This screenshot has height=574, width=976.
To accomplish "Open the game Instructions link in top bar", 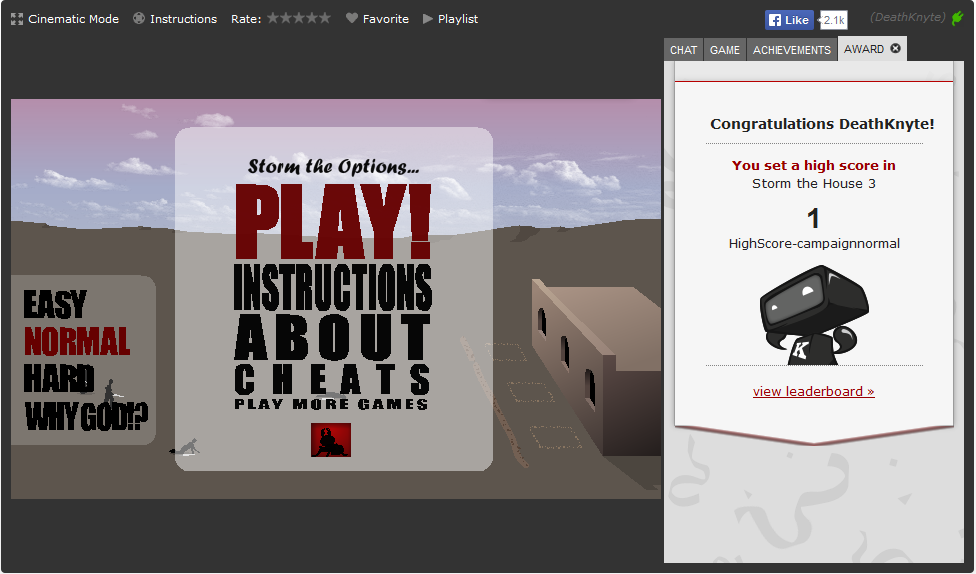I will point(175,19).
